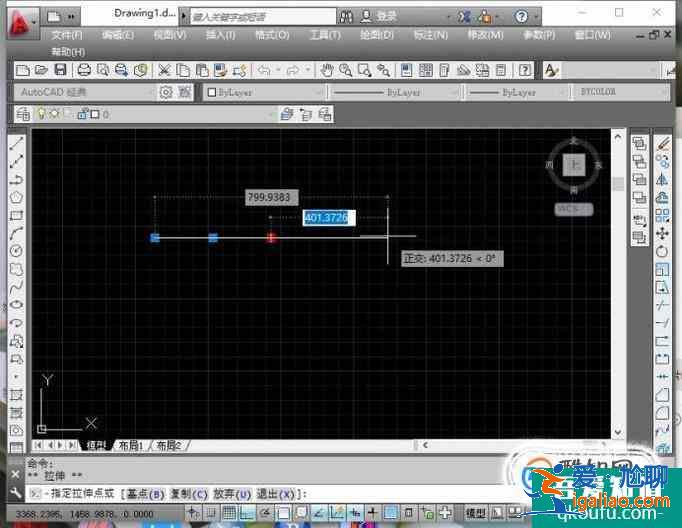Viewport: 682px width, 528px height.
Task: Select the Spline draw tool
Action: click(17, 287)
